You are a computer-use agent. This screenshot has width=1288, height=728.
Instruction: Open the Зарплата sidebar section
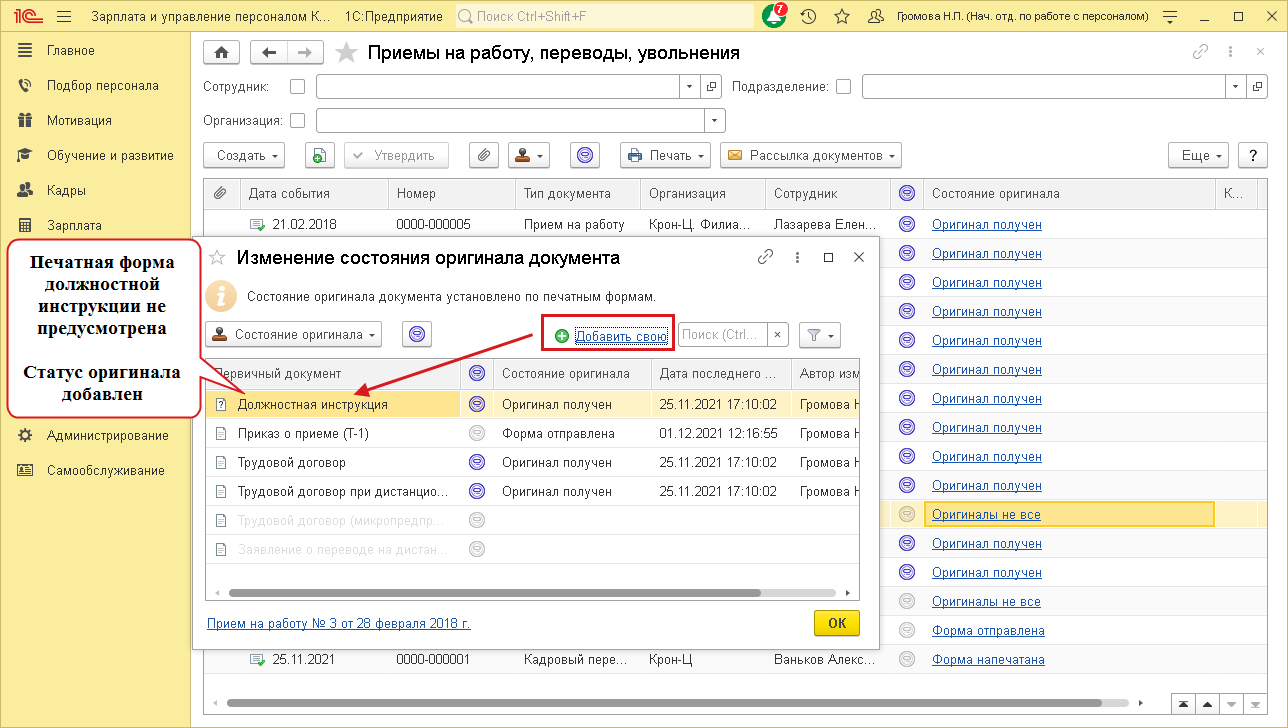[x=74, y=225]
